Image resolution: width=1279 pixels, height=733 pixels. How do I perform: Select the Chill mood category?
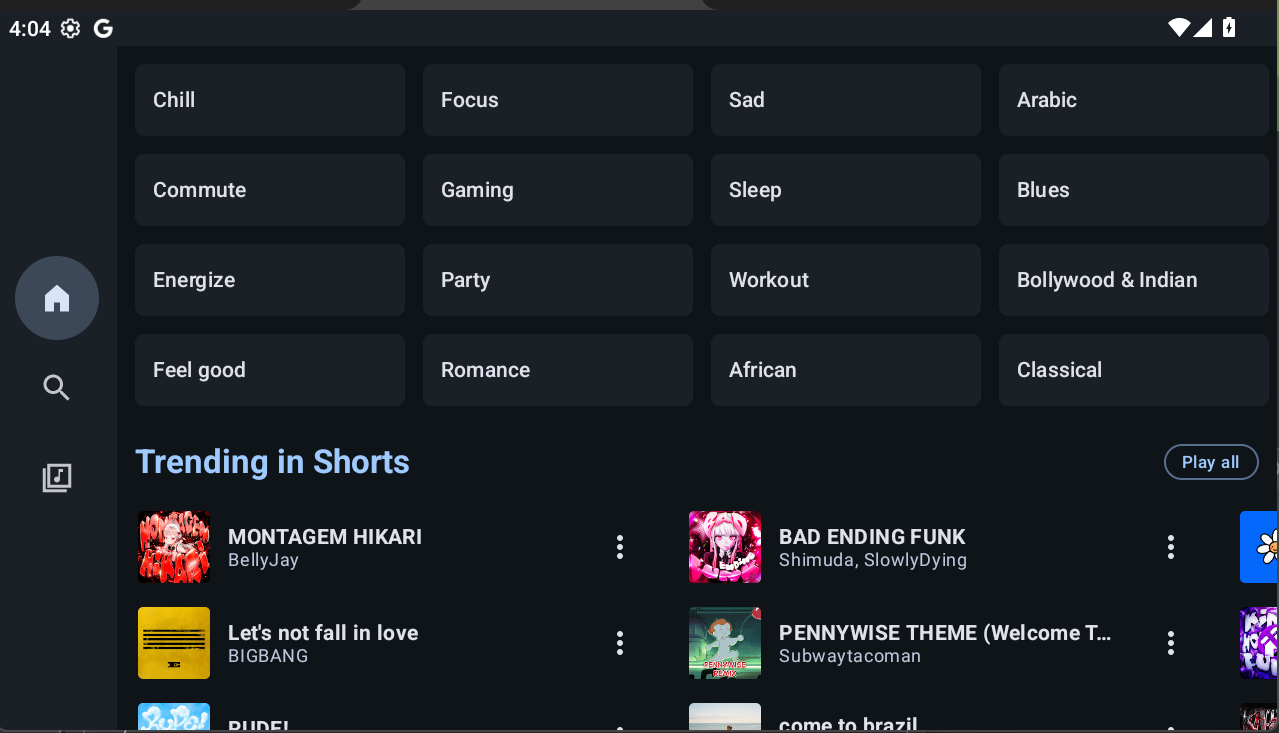269,100
